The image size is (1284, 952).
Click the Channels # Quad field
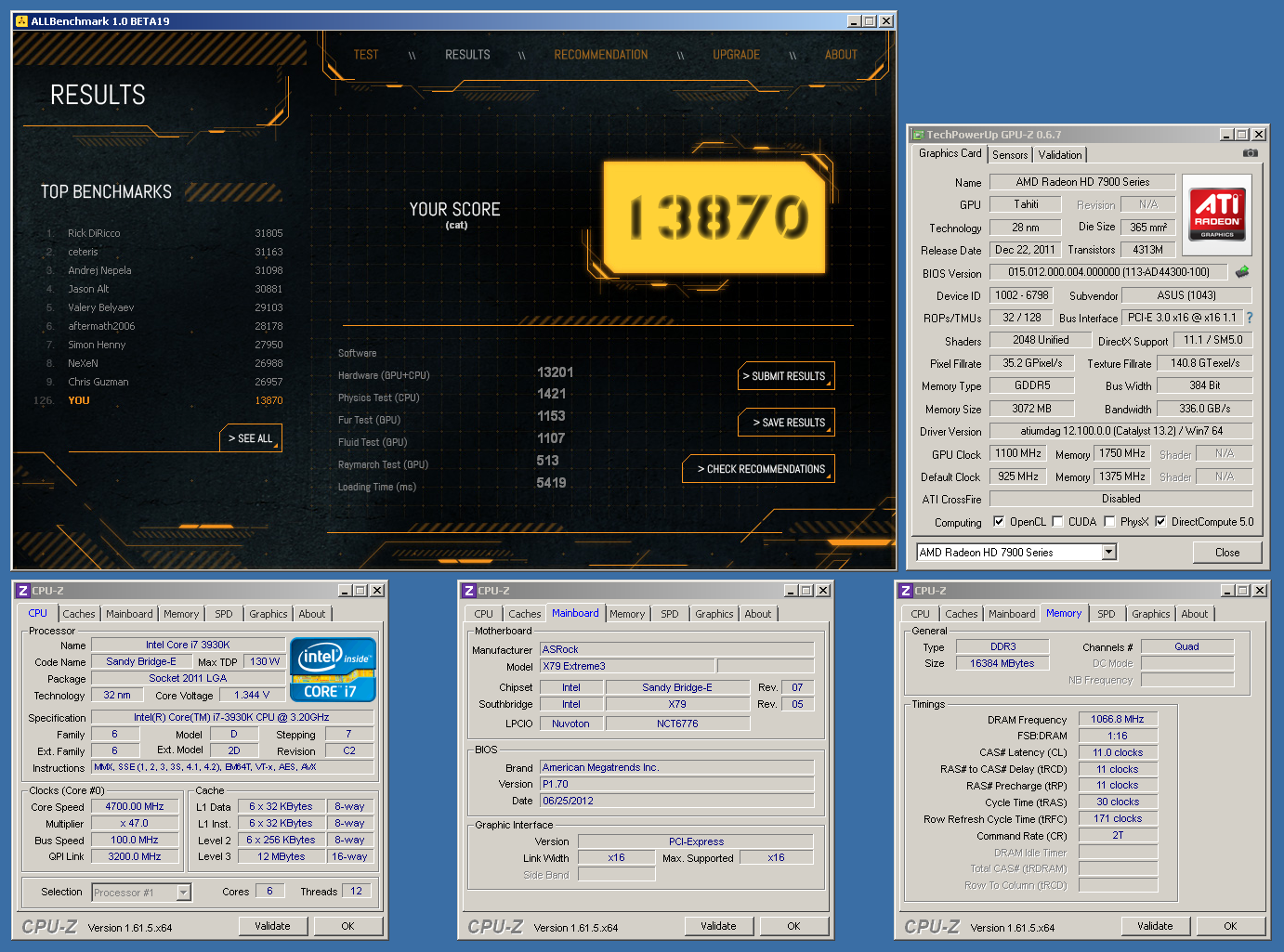point(1186,646)
